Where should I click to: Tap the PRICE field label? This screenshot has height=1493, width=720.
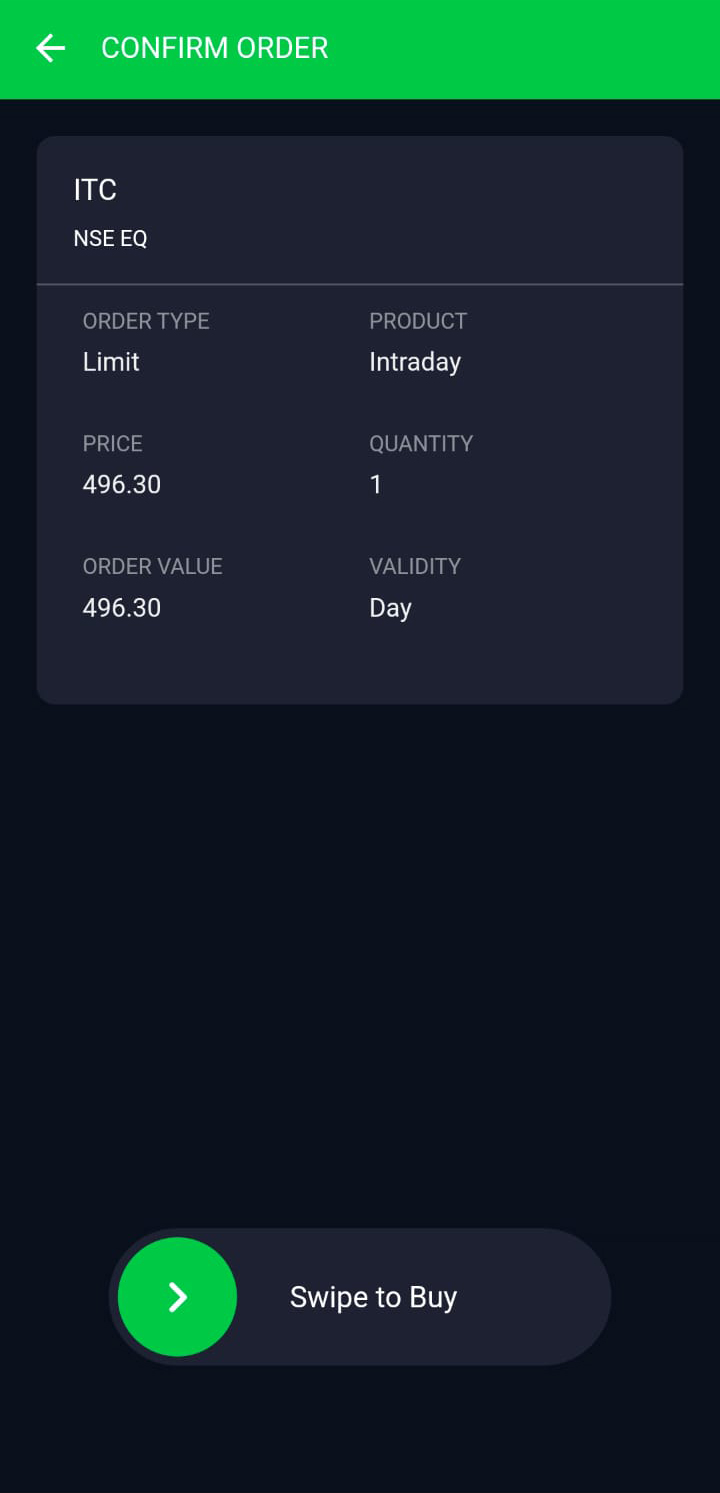tap(113, 443)
